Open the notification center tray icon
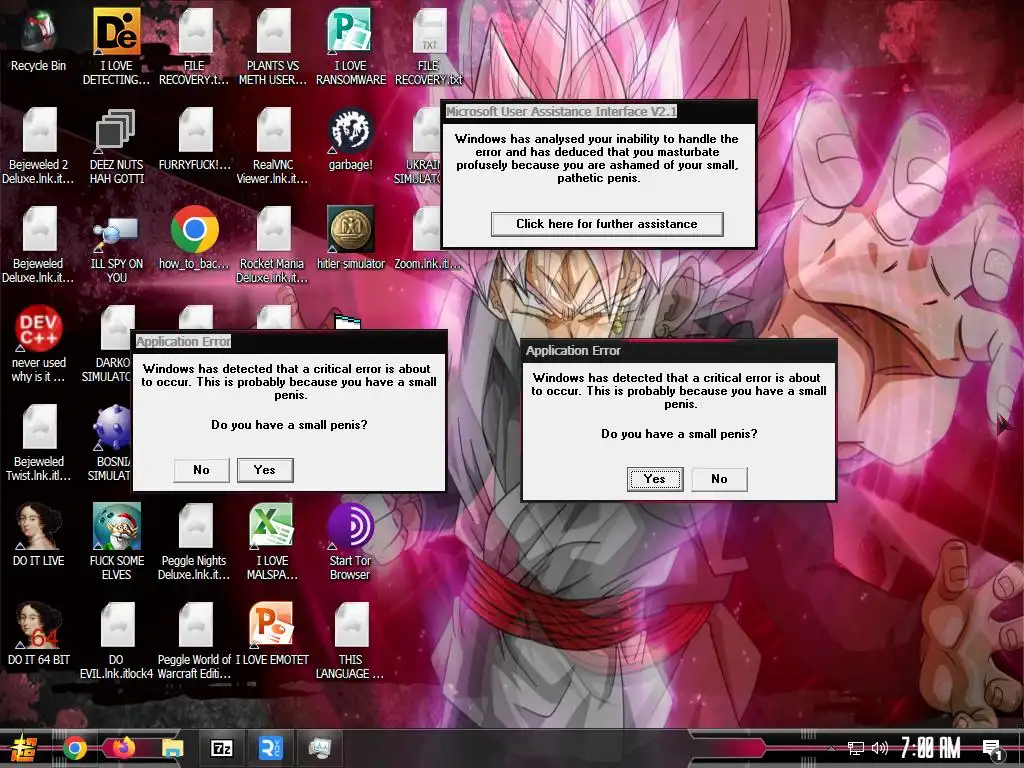 (992, 750)
